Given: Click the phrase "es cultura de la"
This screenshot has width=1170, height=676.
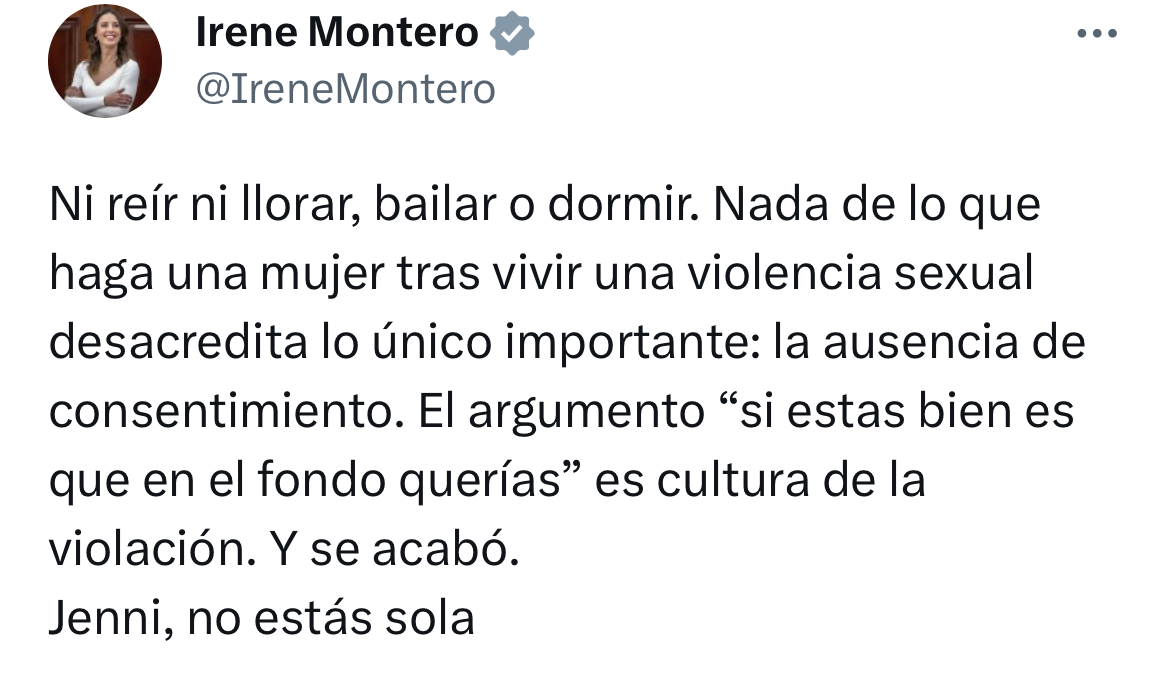Looking at the screenshot, I should click(x=760, y=481).
